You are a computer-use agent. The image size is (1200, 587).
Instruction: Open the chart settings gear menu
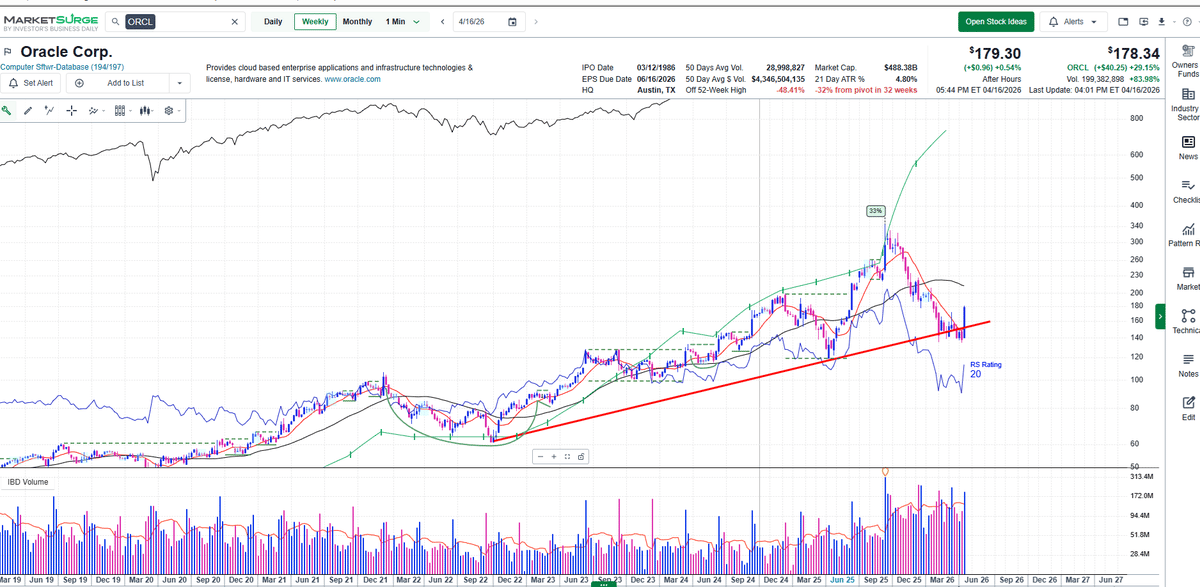tap(170, 110)
